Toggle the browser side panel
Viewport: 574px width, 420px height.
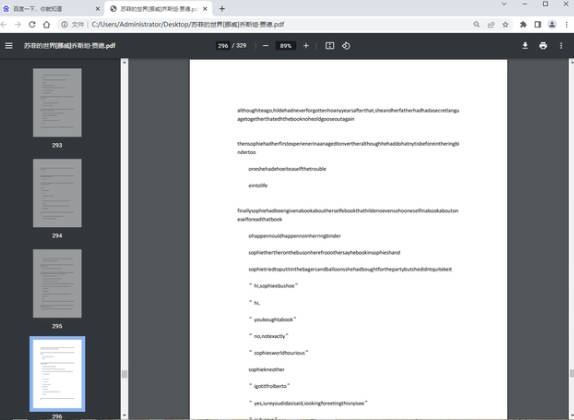pos(537,25)
